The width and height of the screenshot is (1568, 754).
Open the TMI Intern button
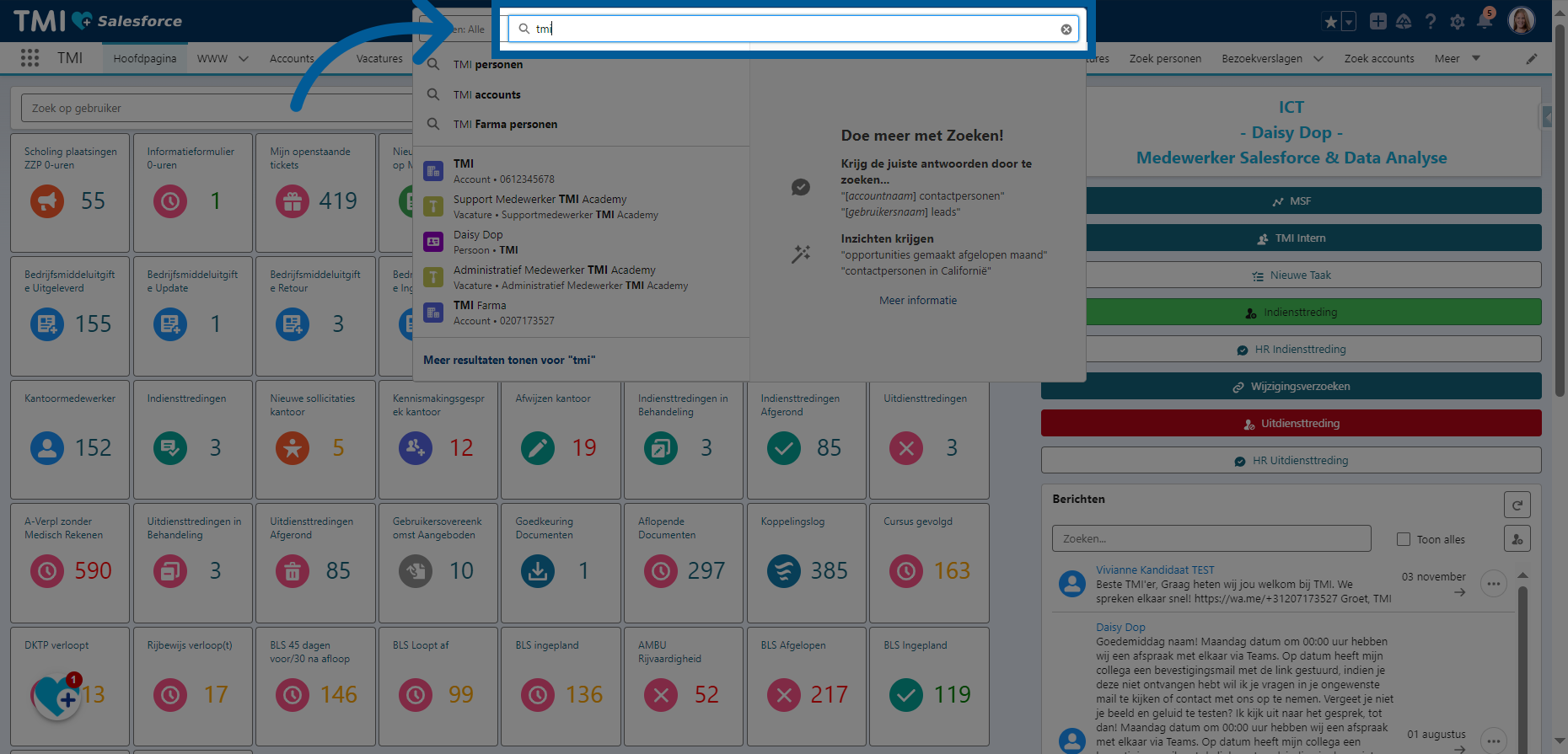click(1291, 238)
